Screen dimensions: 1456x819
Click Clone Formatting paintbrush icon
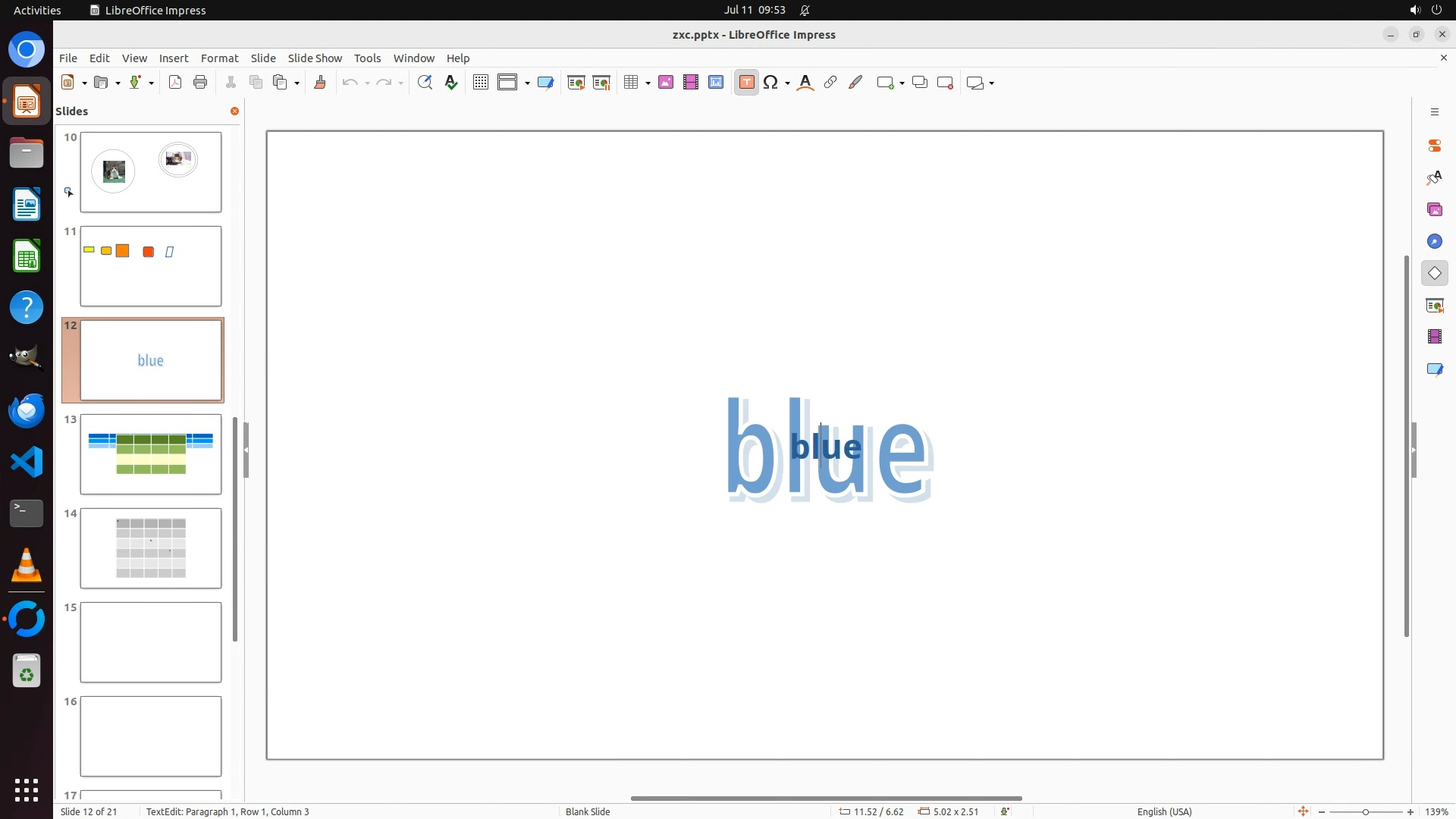click(320, 83)
